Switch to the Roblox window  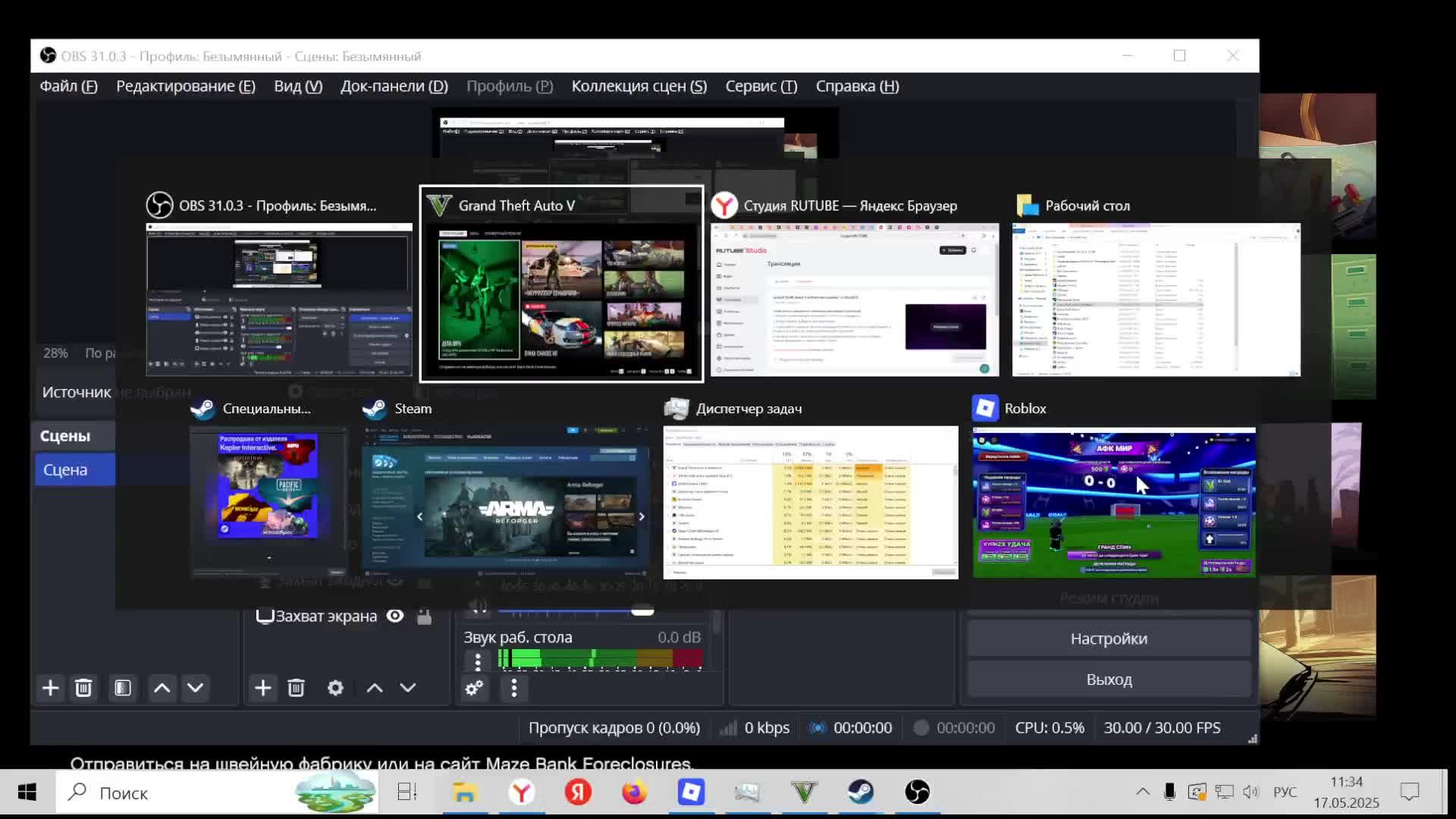point(1114,488)
